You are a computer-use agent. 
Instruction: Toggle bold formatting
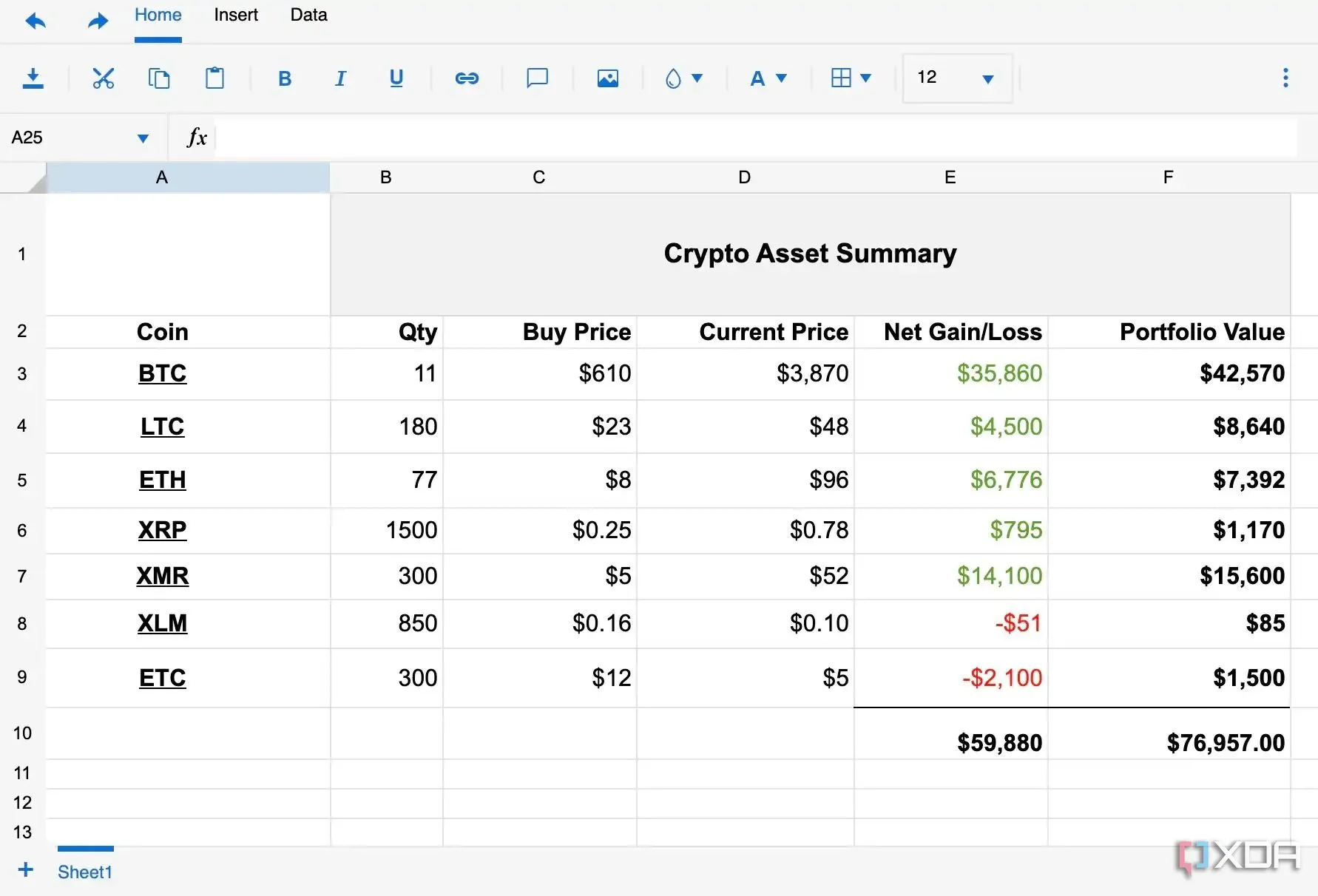coord(285,78)
